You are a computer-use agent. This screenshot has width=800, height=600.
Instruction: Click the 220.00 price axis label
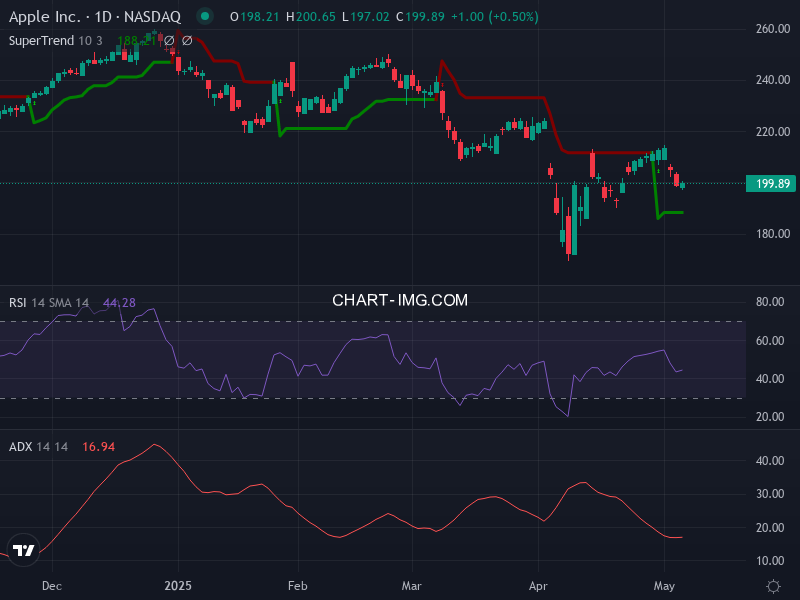[773, 132]
